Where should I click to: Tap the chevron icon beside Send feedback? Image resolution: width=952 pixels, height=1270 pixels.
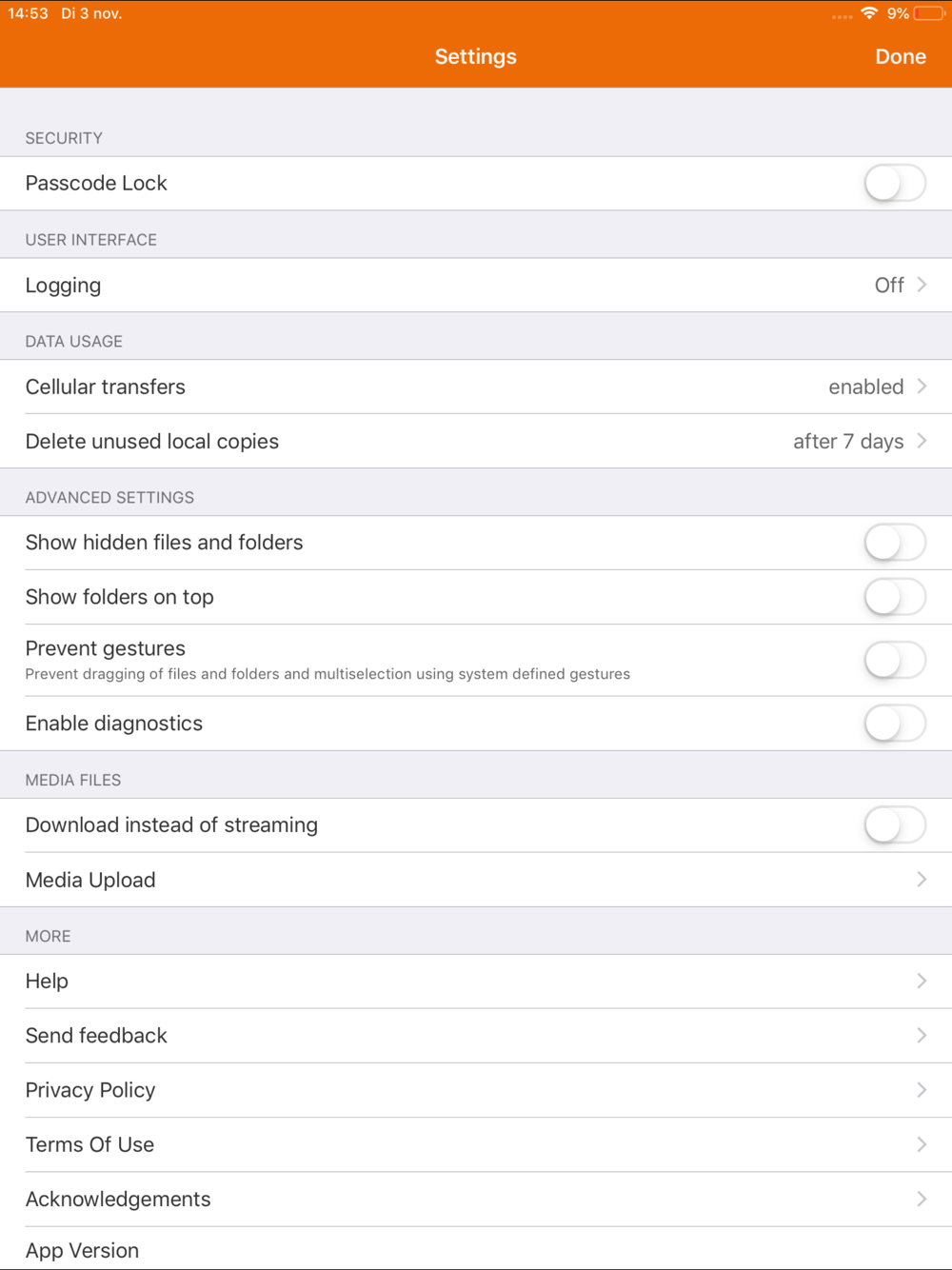(x=922, y=1036)
